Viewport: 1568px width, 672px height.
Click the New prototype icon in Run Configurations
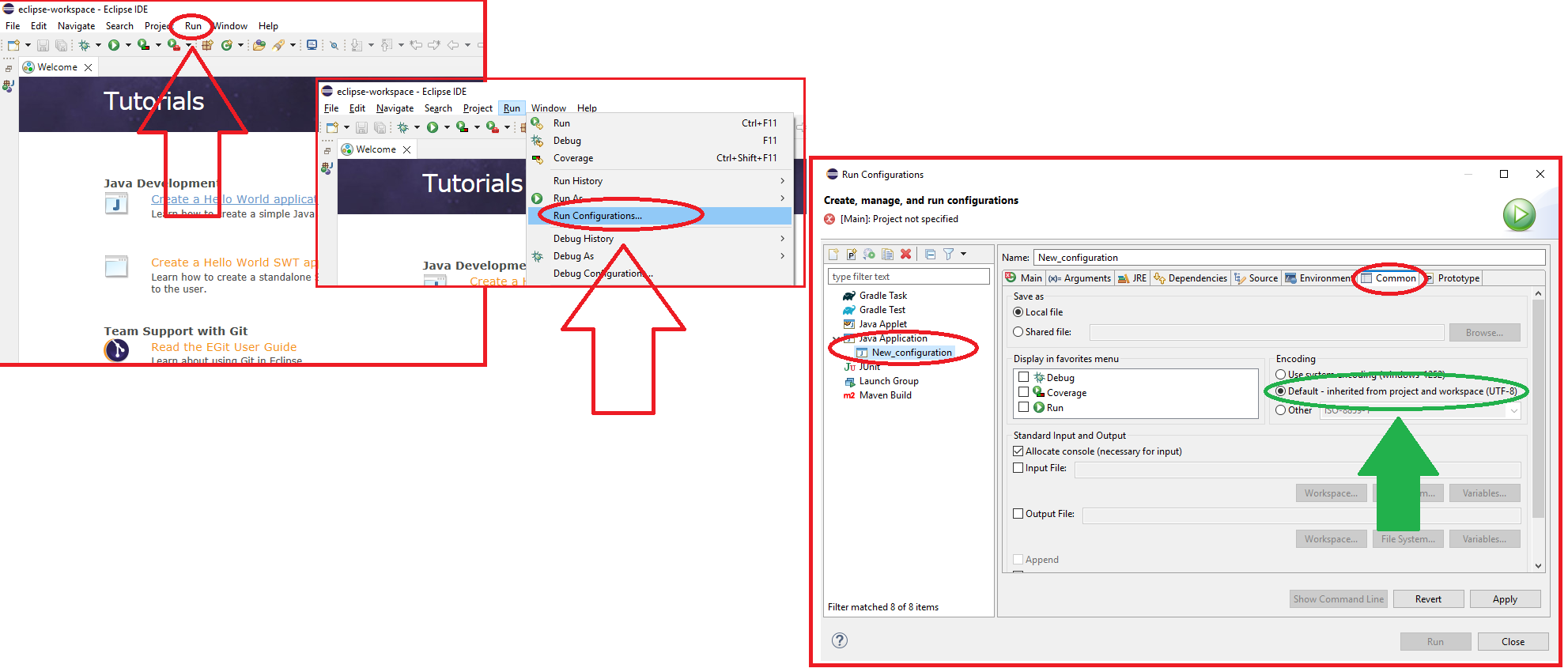coord(852,255)
